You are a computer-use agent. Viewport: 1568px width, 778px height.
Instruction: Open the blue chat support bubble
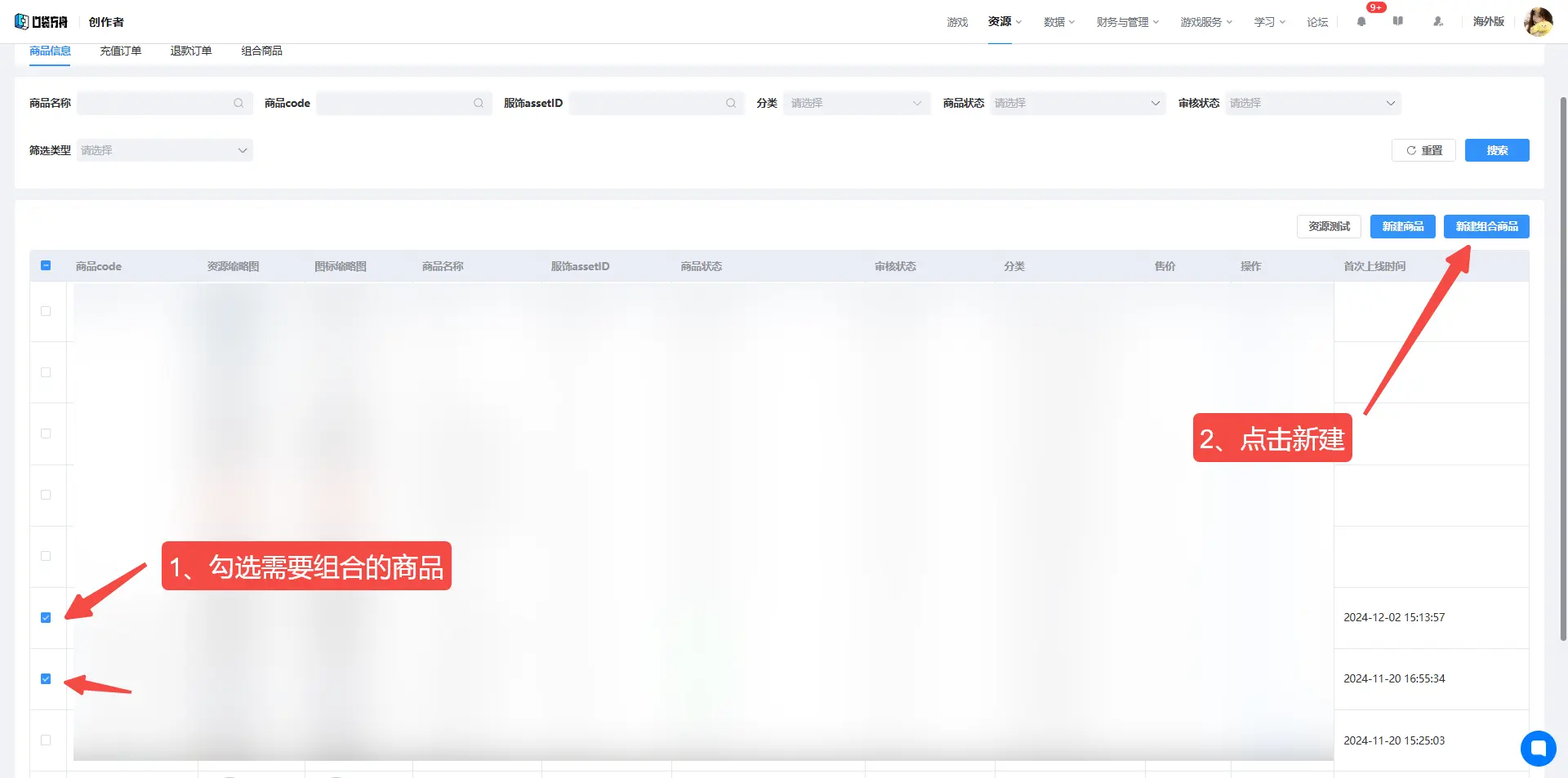[1538, 748]
